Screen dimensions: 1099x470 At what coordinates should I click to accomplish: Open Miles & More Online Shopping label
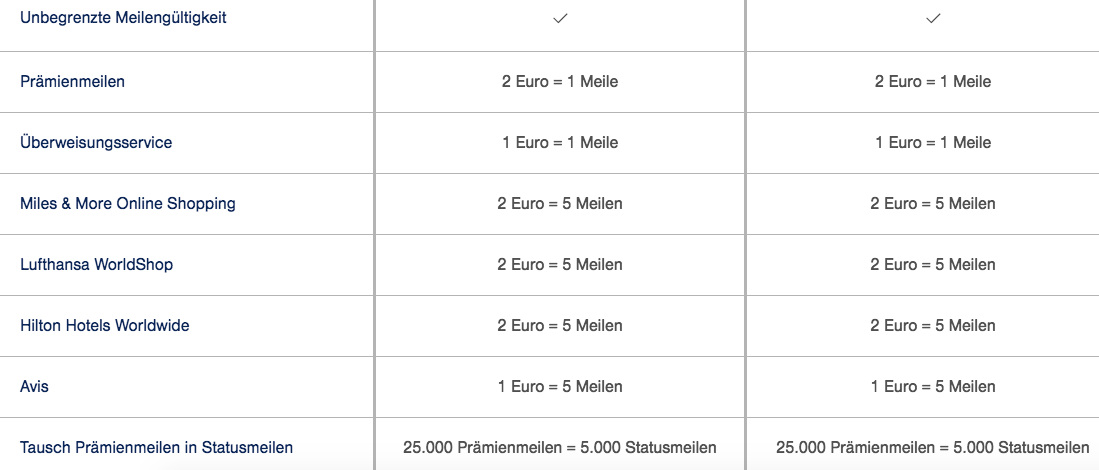[128, 203]
